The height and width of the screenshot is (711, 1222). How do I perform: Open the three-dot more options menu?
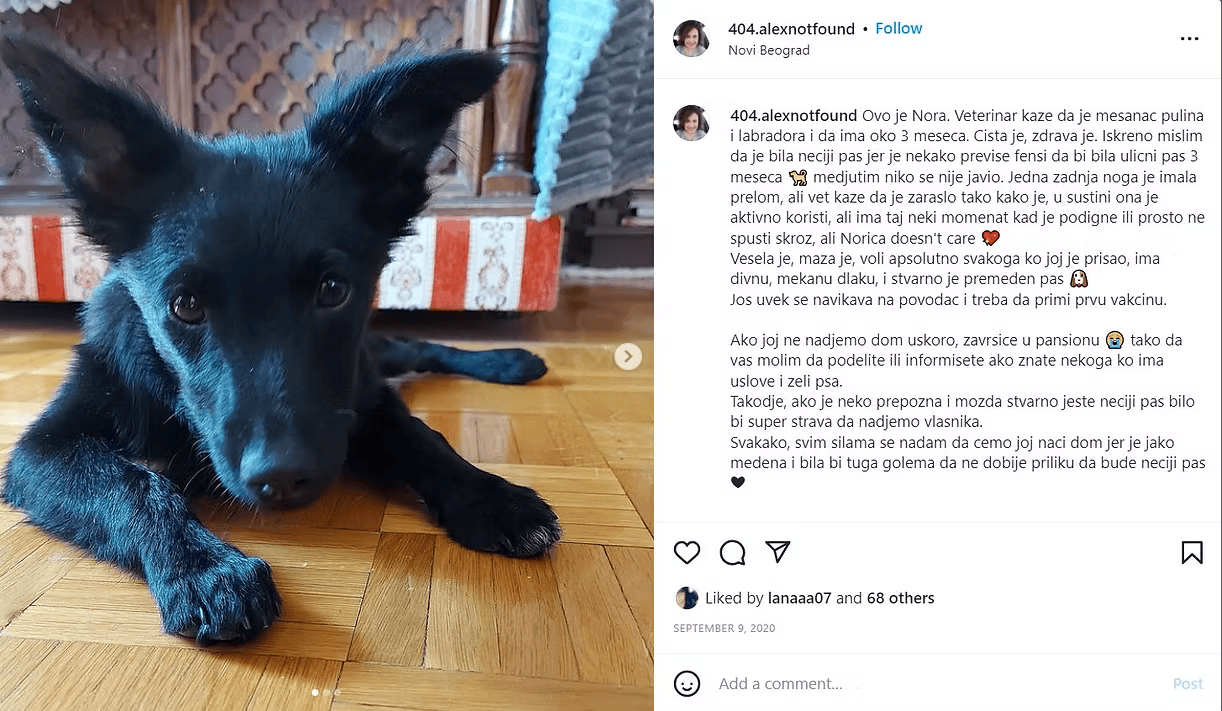(1189, 39)
